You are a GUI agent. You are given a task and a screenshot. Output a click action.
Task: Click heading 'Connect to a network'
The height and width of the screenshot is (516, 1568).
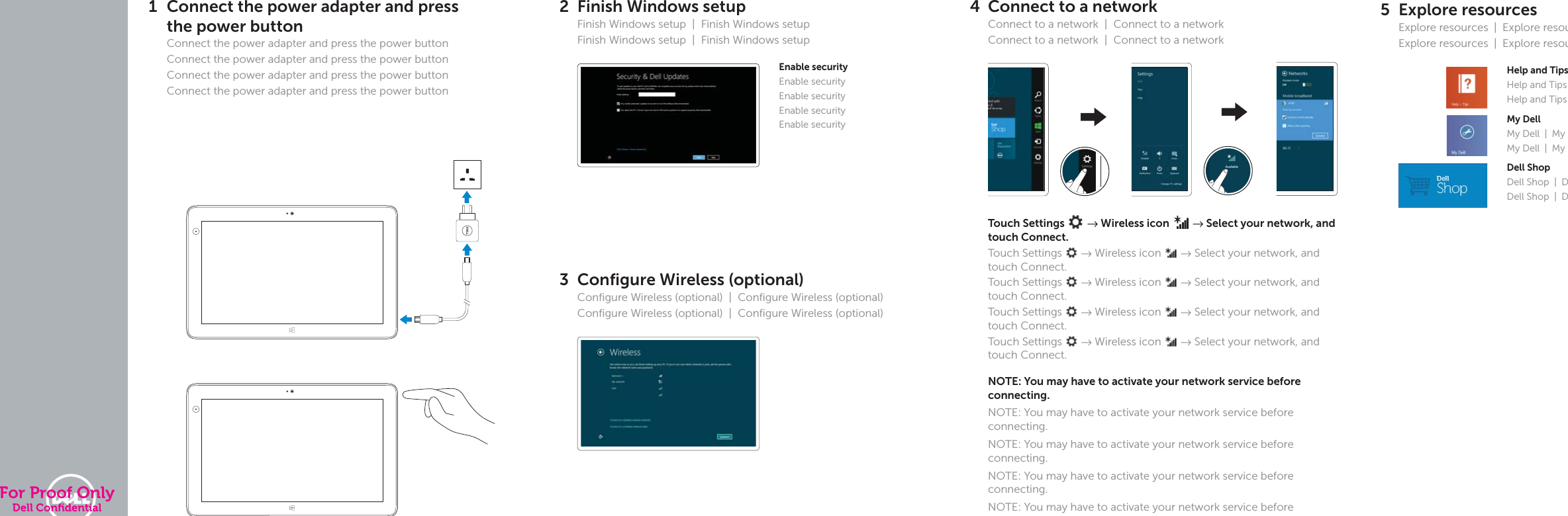pos(1073,7)
